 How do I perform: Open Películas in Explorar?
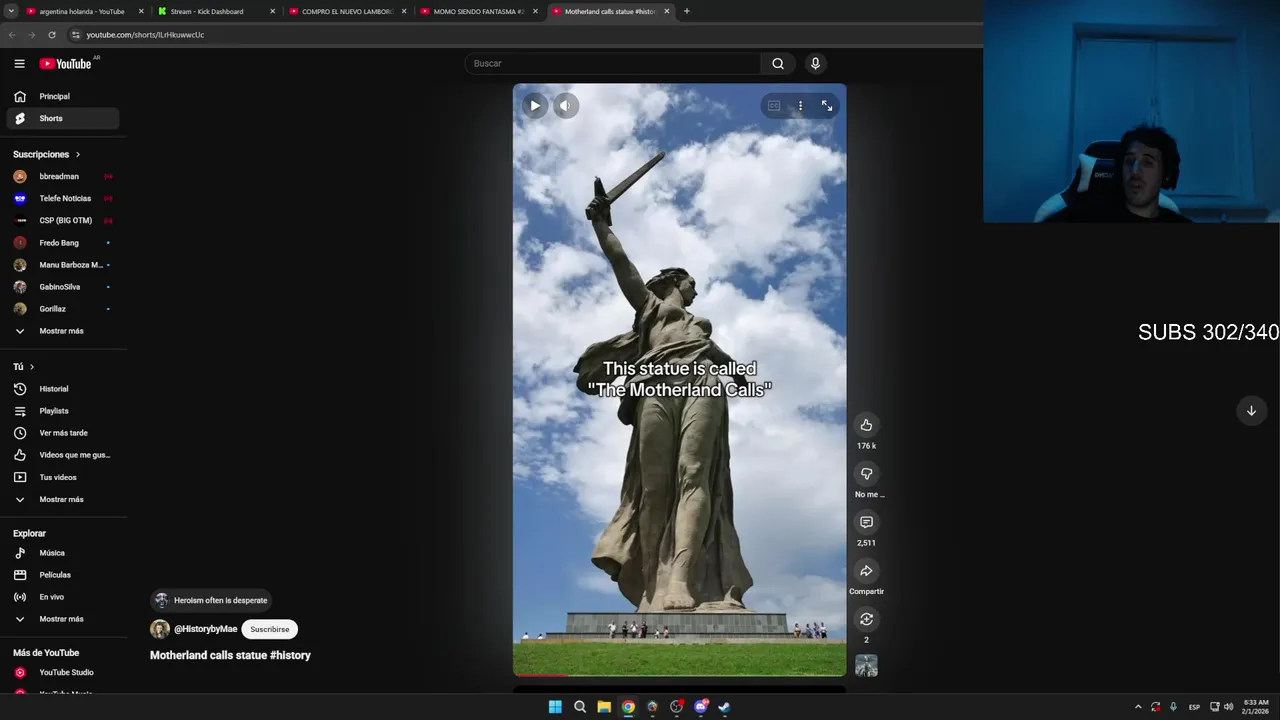[x=63, y=575]
